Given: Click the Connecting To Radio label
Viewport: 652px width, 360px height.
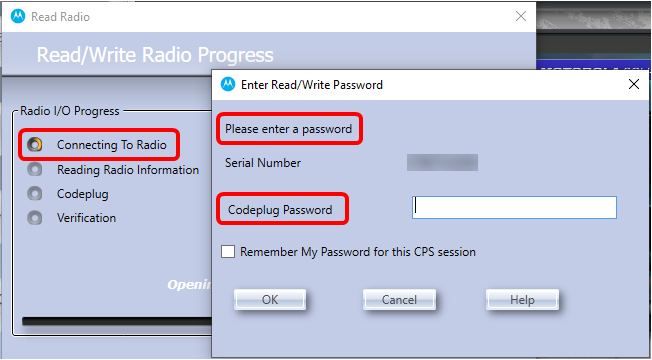Looking at the screenshot, I should pyautogui.click(x=112, y=145).
